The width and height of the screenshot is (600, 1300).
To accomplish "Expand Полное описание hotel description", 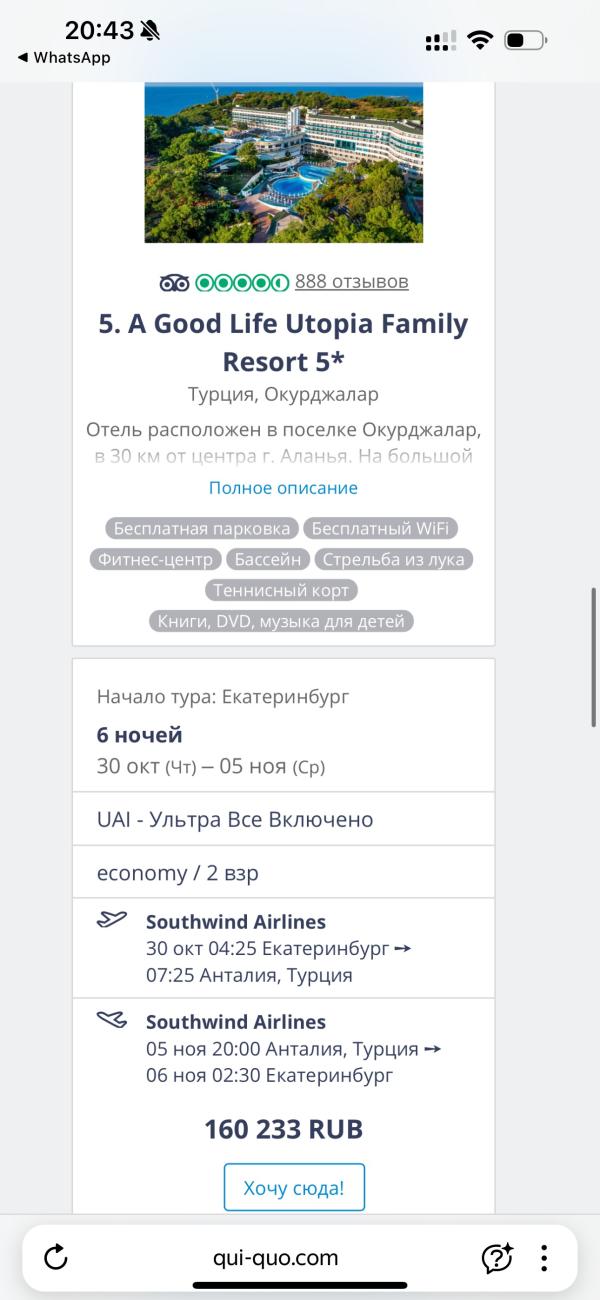I will [x=283, y=488].
